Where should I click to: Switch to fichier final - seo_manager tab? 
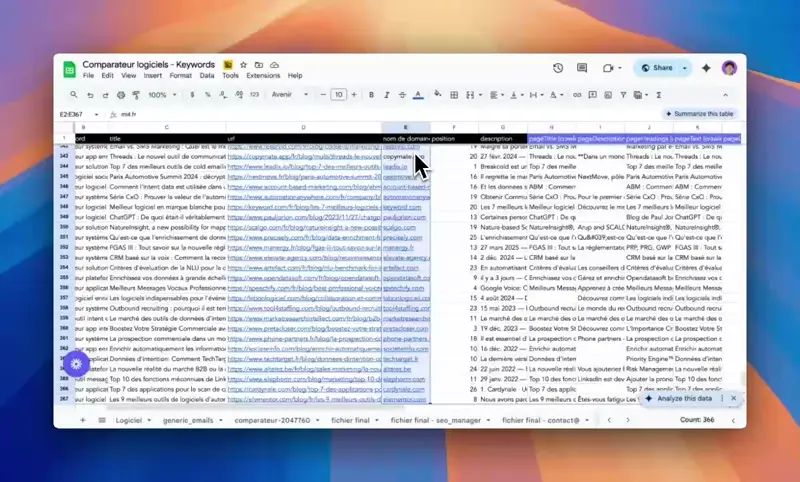point(436,420)
